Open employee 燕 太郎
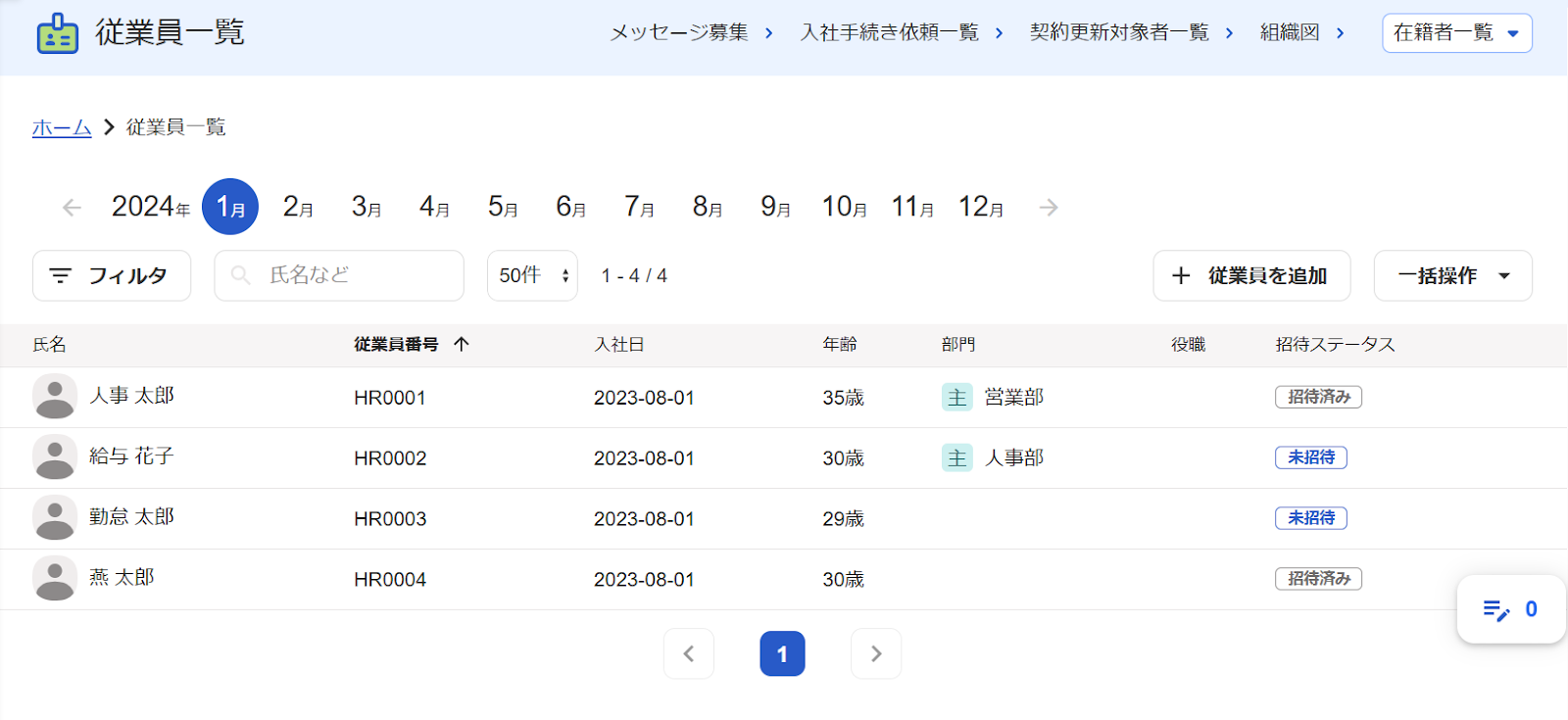This screenshot has height=720, width=1568. 122,577
